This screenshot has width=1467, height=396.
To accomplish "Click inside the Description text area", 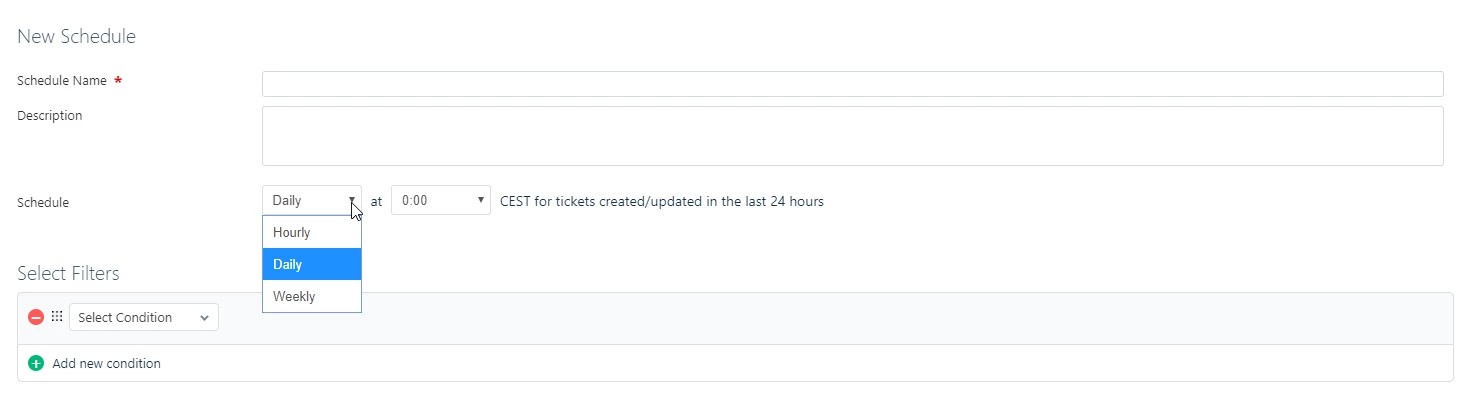I will click(853, 136).
